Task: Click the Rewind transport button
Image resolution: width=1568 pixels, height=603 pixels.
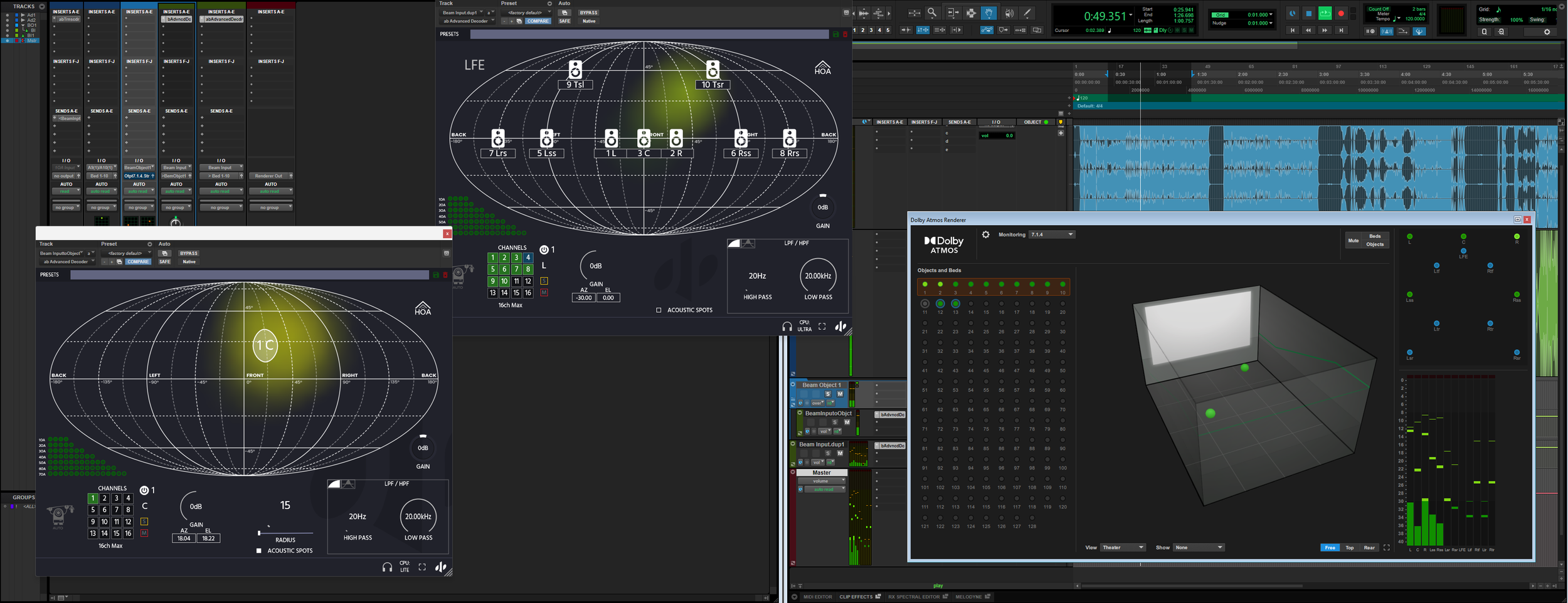Action: pyautogui.click(x=1308, y=30)
